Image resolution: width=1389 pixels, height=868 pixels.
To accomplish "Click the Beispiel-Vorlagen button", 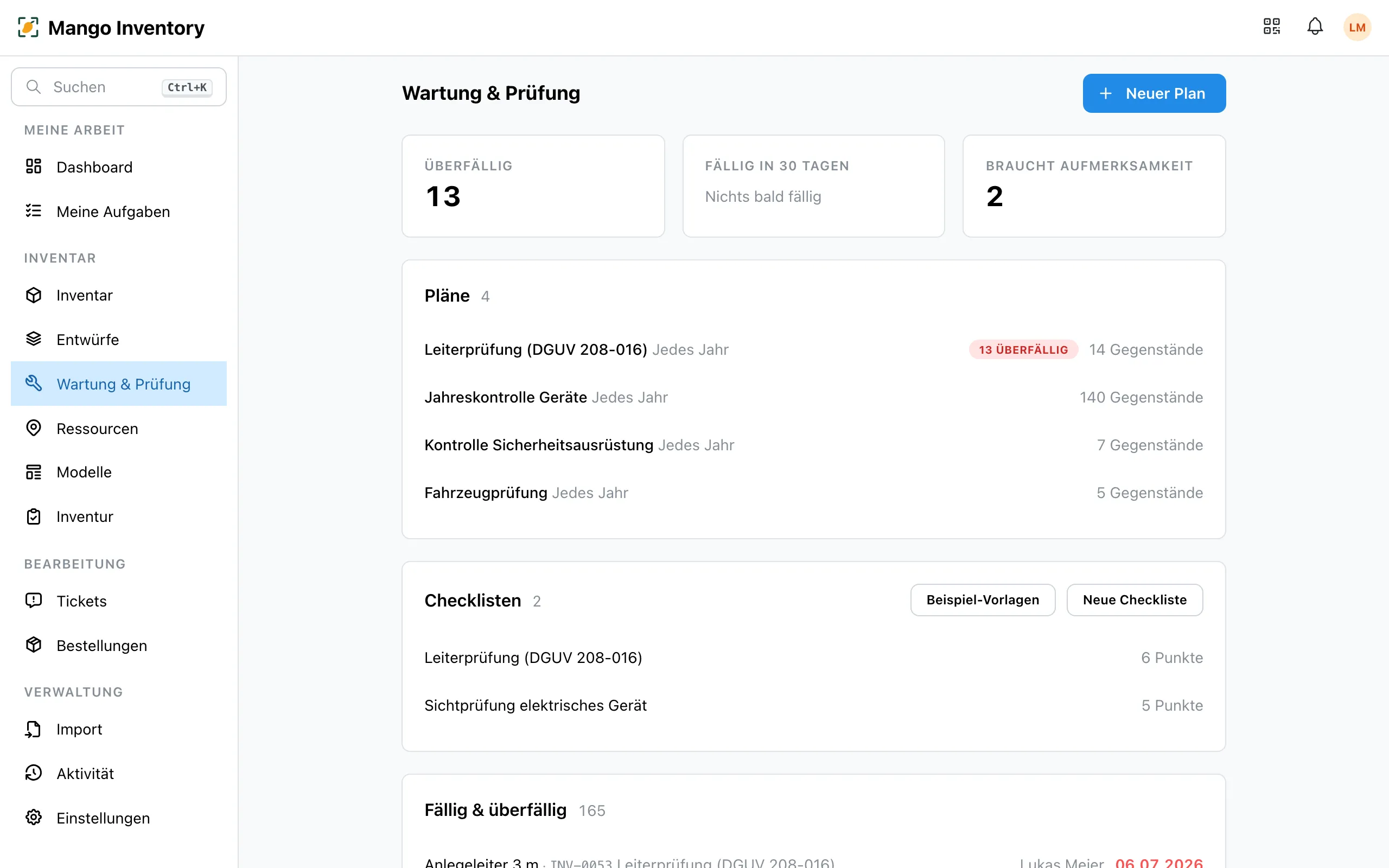I will click(x=983, y=600).
